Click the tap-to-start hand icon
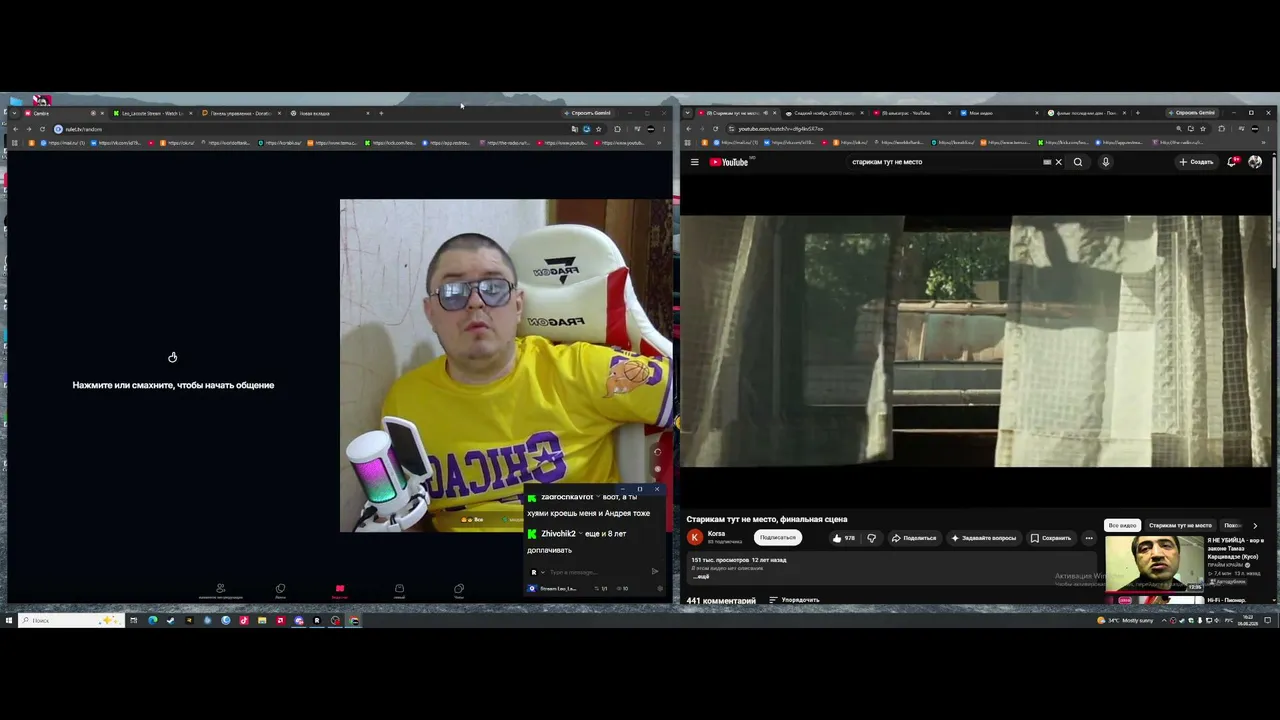 pos(173,357)
